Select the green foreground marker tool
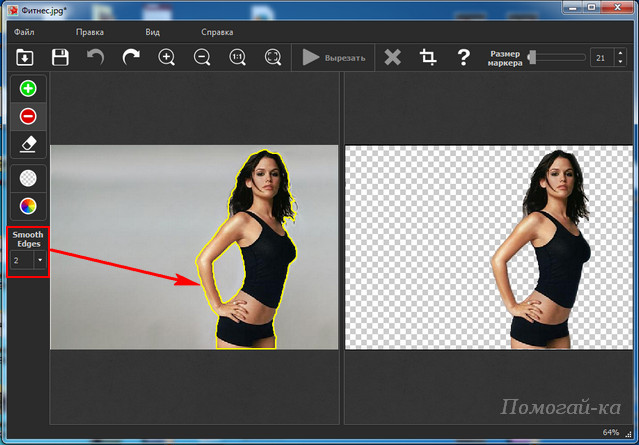Image resolution: width=639 pixels, height=445 pixels. [x=28, y=88]
